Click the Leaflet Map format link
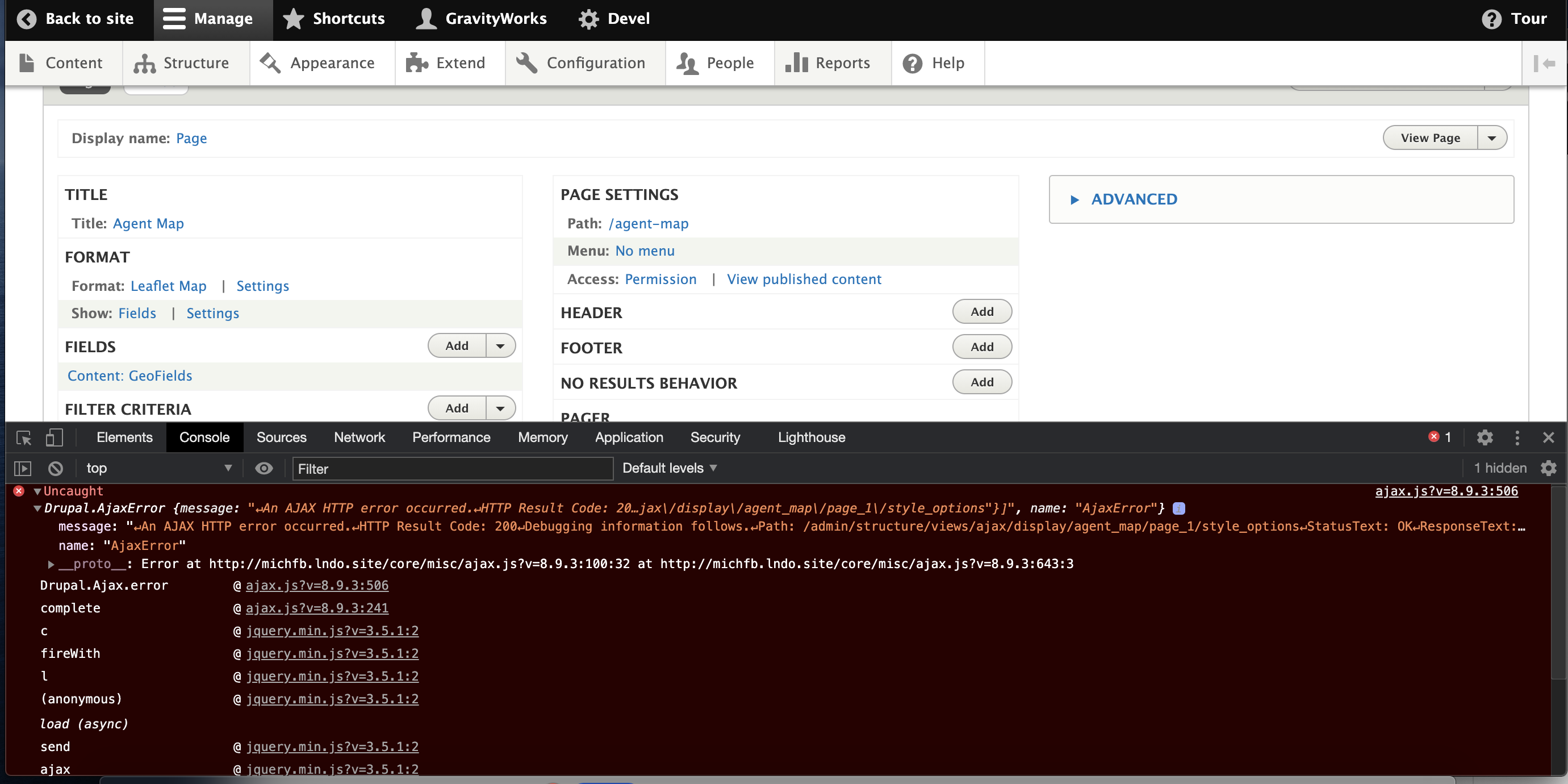This screenshot has width=1568, height=784. [168, 286]
